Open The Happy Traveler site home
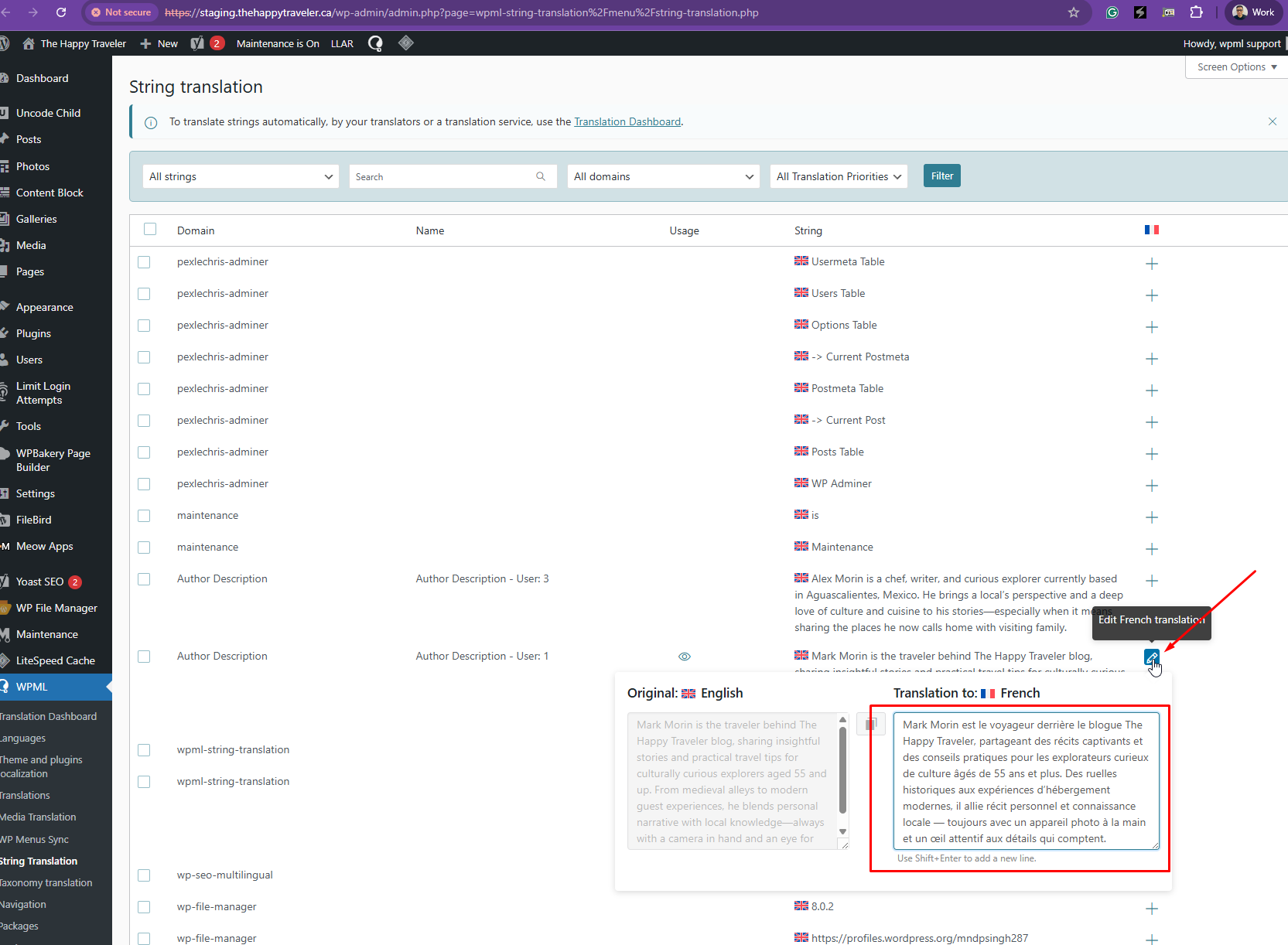The height and width of the screenshot is (945, 1288). click(x=74, y=43)
